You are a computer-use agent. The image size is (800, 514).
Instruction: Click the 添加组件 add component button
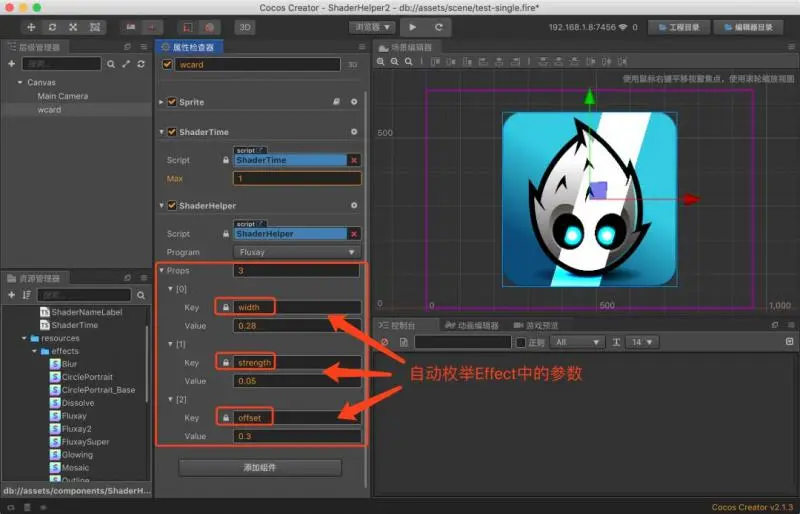pyautogui.click(x=260, y=468)
